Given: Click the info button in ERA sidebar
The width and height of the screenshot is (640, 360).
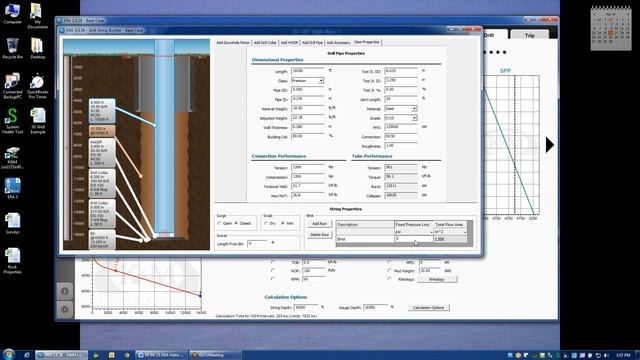Looking at the screenshot, I should 64,291.
